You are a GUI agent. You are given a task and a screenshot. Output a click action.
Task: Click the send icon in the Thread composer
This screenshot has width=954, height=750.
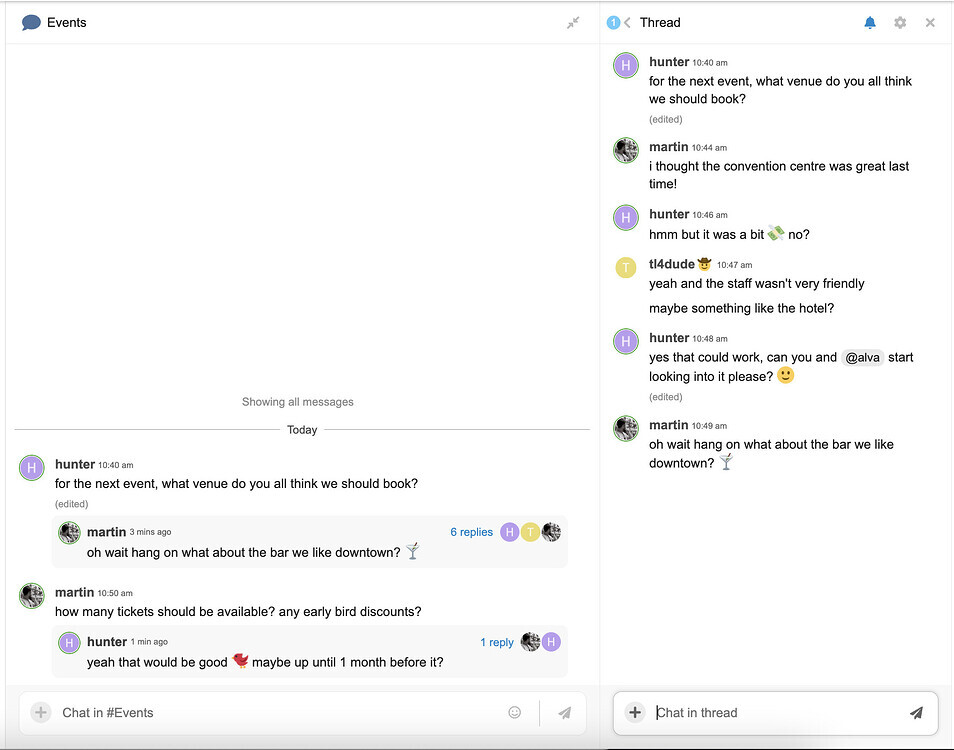tap(917, 713)
